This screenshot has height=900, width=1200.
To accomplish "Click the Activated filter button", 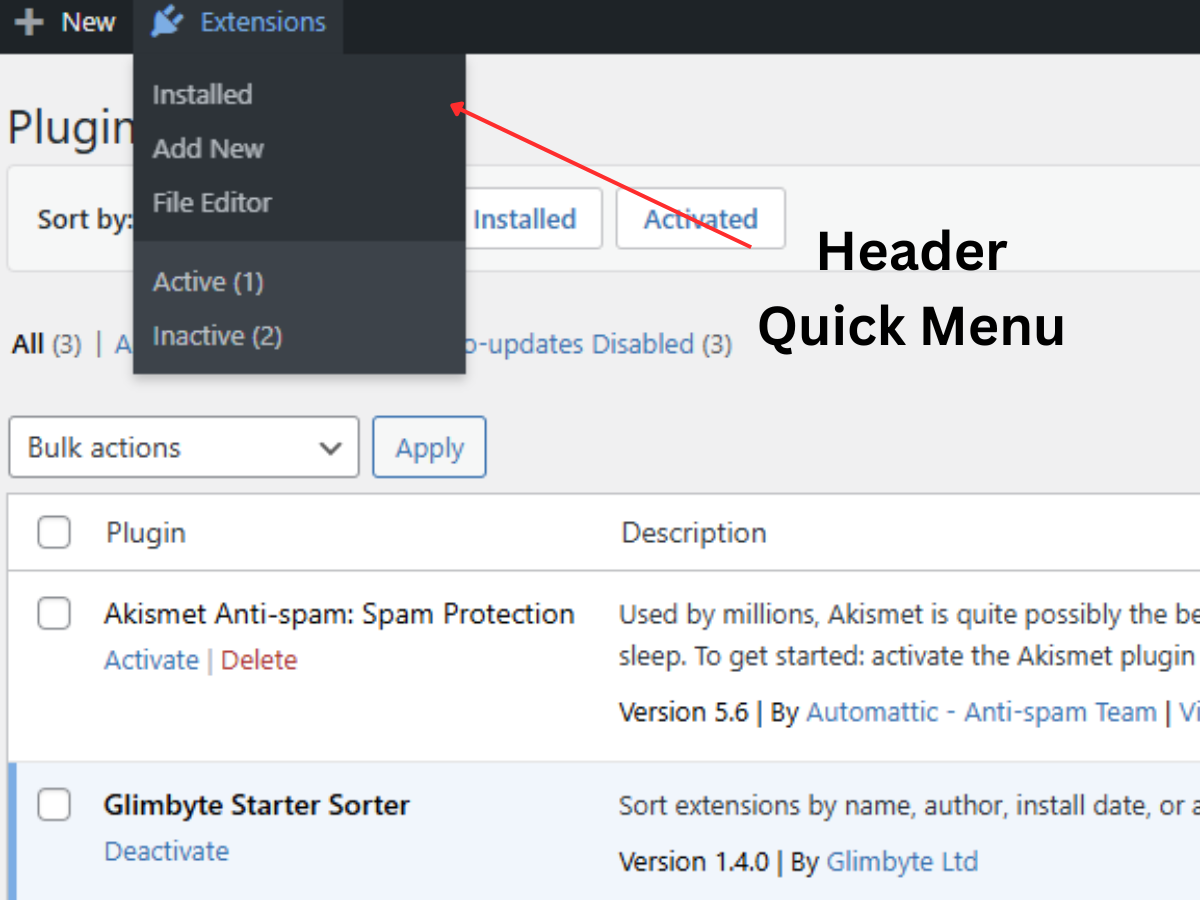I will pos(700,218).
